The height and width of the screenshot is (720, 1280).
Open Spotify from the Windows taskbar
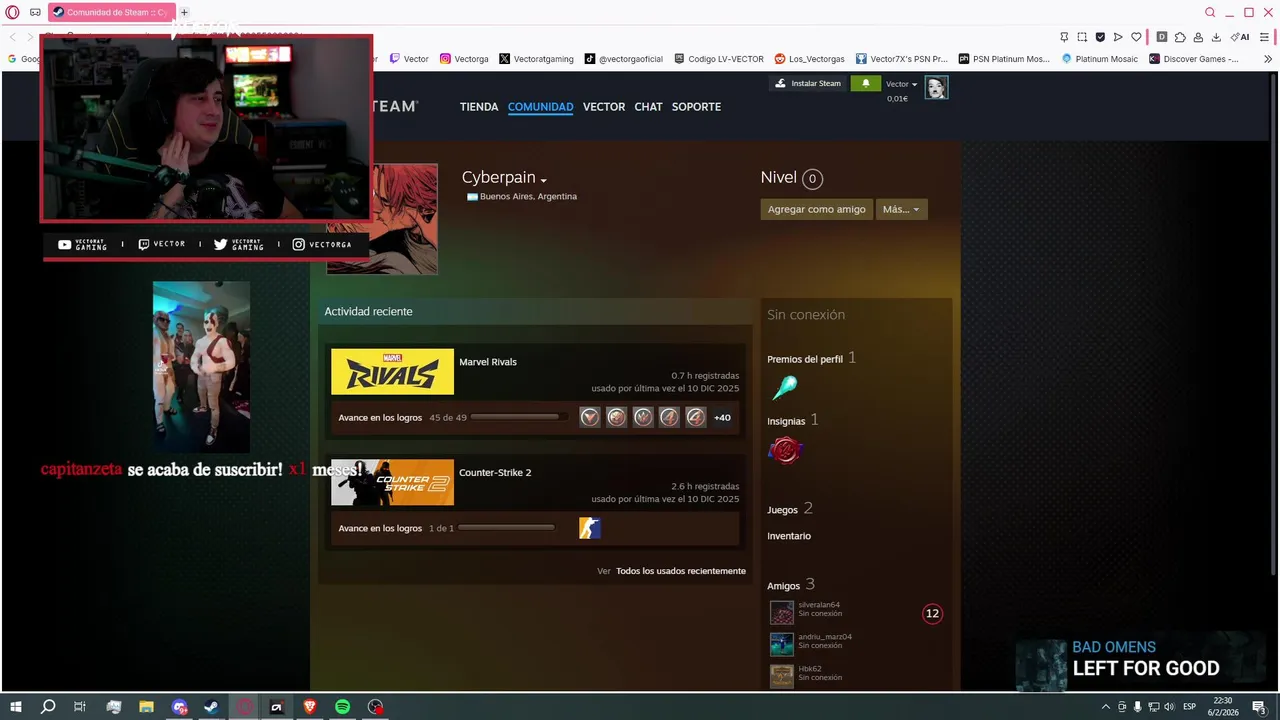342,707
